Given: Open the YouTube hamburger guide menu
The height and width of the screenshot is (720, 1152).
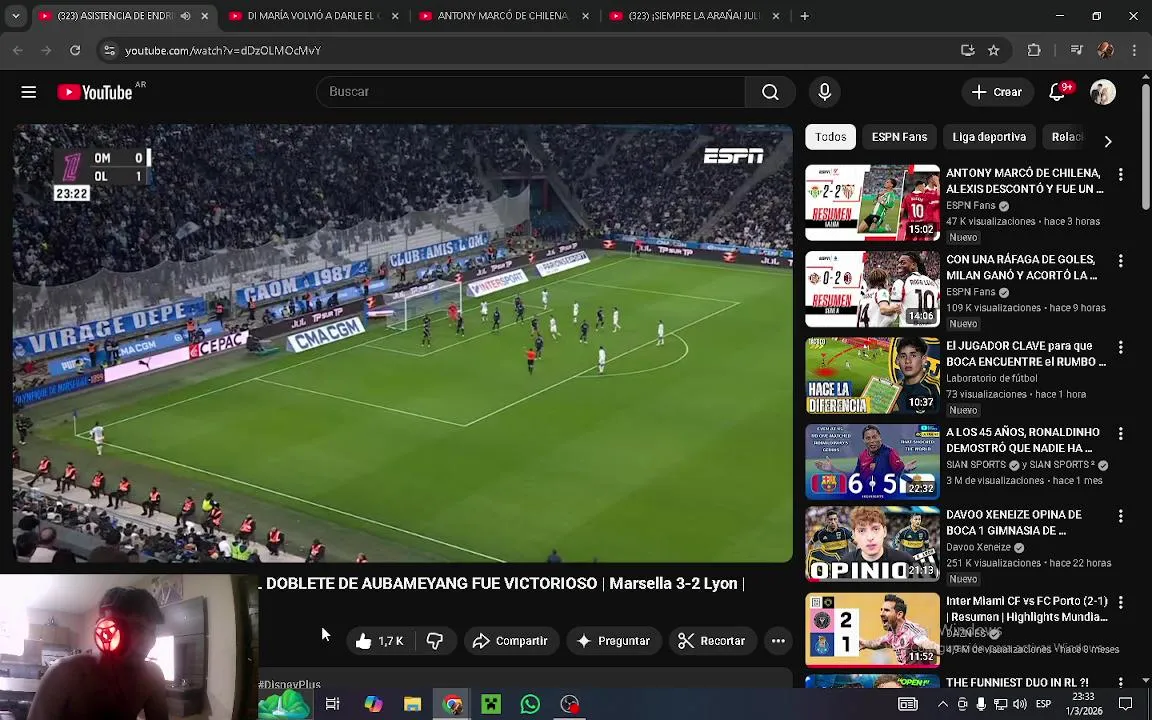Looking at the screenshot, I should point(29,92).
